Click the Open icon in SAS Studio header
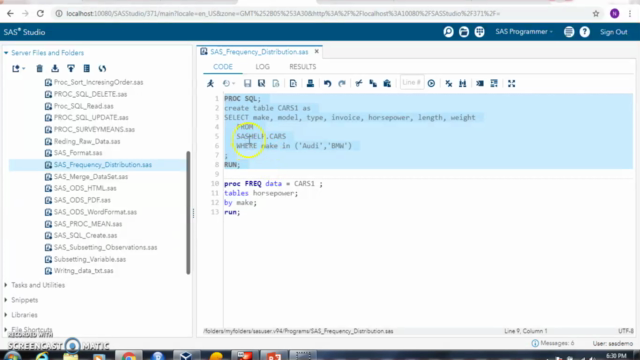Screen dimensions: 640x360 464,31
